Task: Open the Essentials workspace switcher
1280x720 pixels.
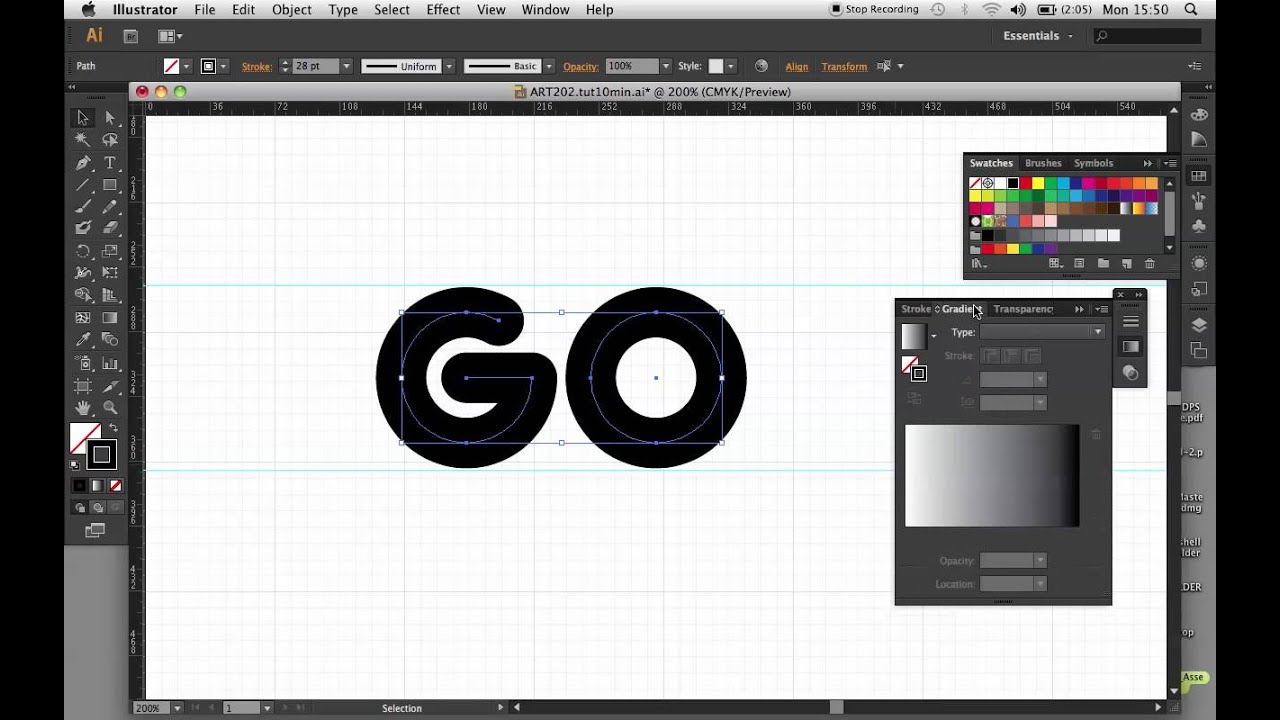Action: [1038, 36]
